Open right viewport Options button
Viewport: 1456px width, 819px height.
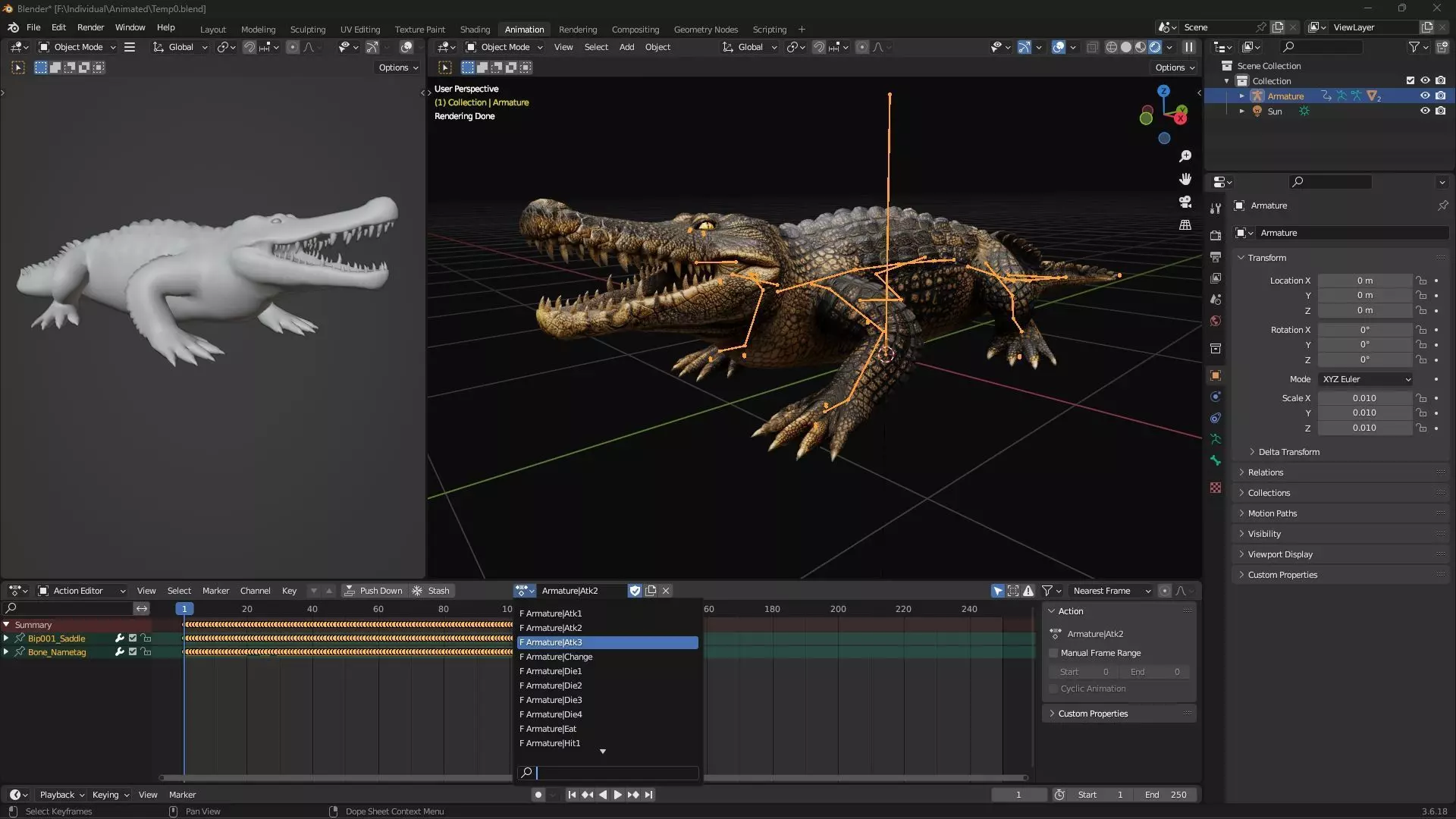point(1175,67)
